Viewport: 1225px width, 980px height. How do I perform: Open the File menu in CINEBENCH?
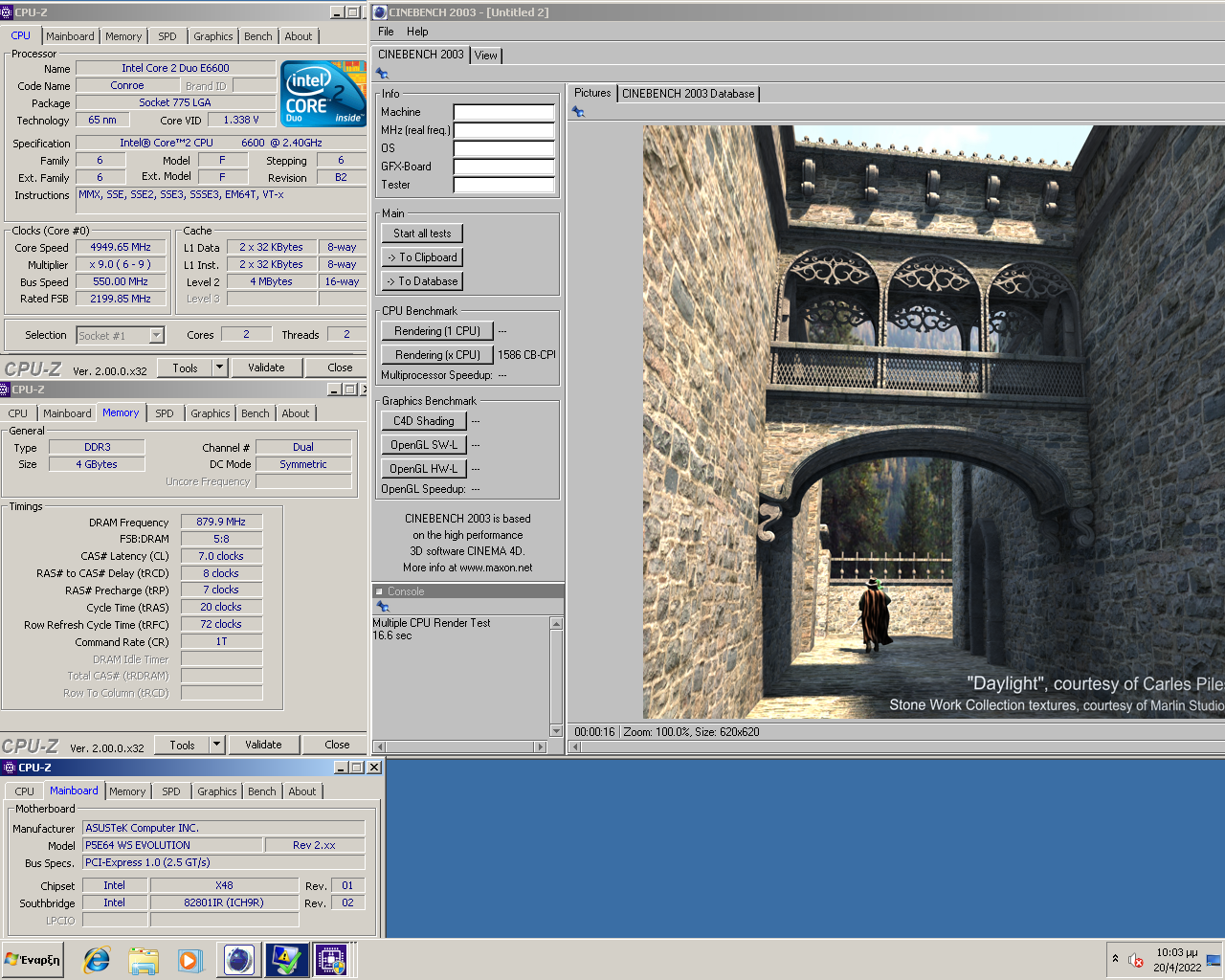(386, 32)
